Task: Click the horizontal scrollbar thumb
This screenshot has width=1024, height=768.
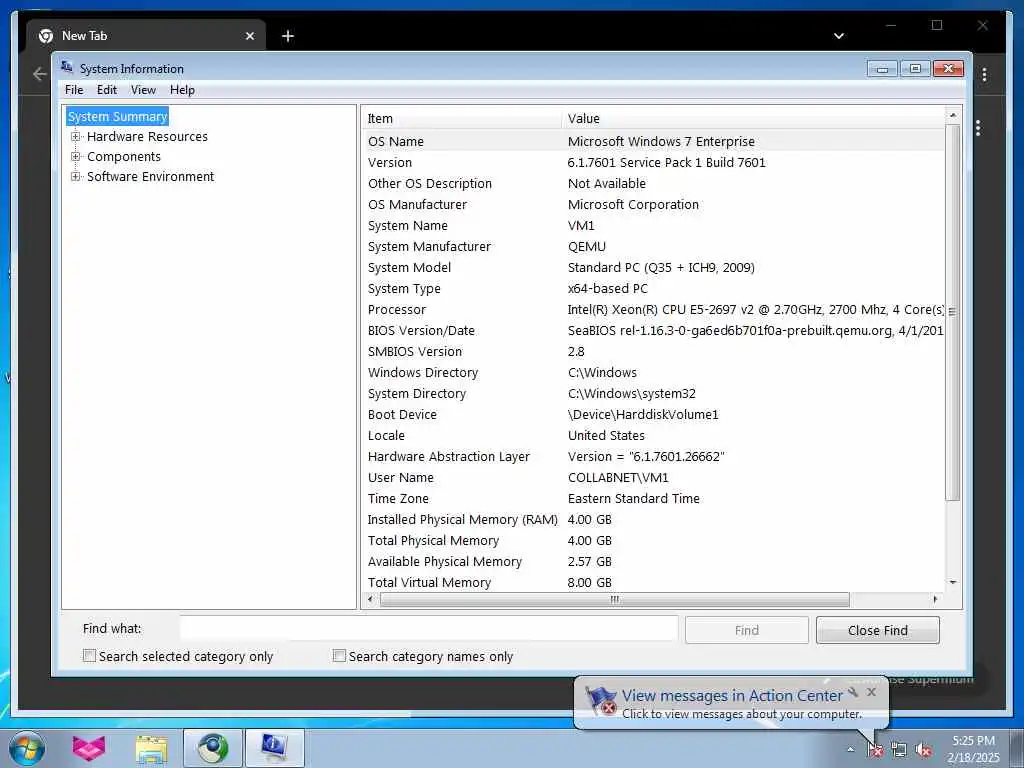Action: (x=615, y=599)
